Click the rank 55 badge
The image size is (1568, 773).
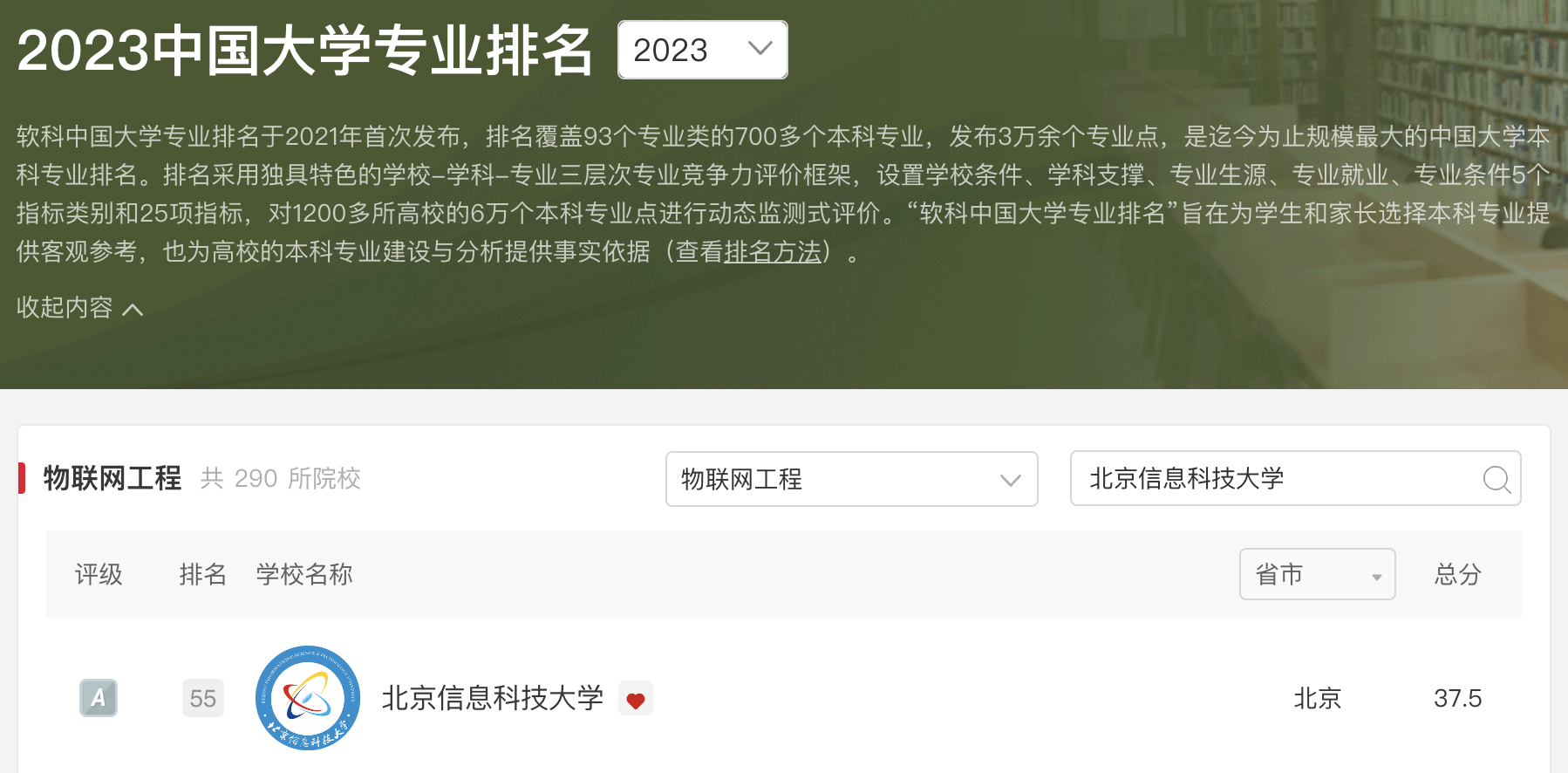203,698
